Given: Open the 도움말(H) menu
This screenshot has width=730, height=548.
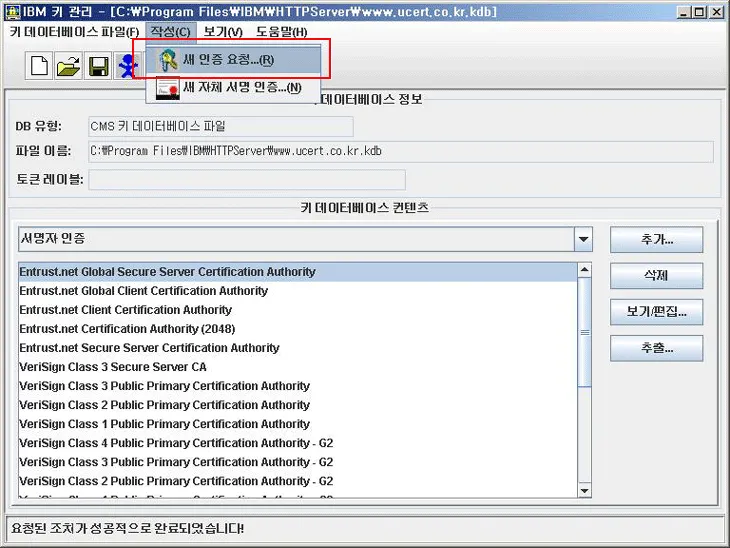Looking at the screenshot, I should click(281, 32).
